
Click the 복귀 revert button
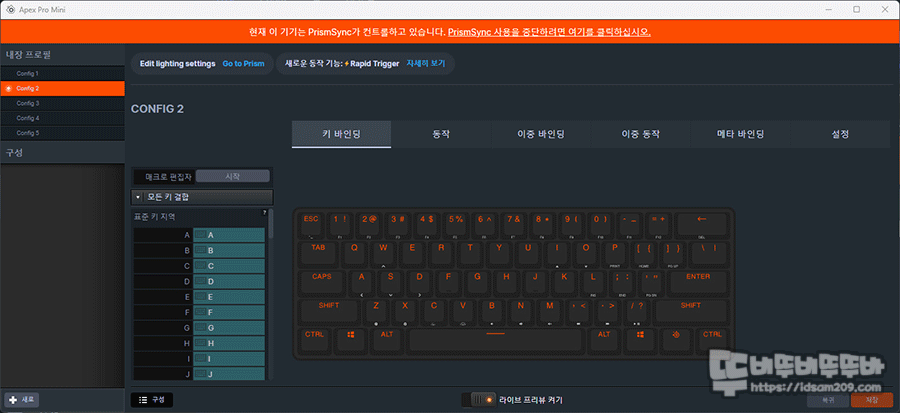828,399
